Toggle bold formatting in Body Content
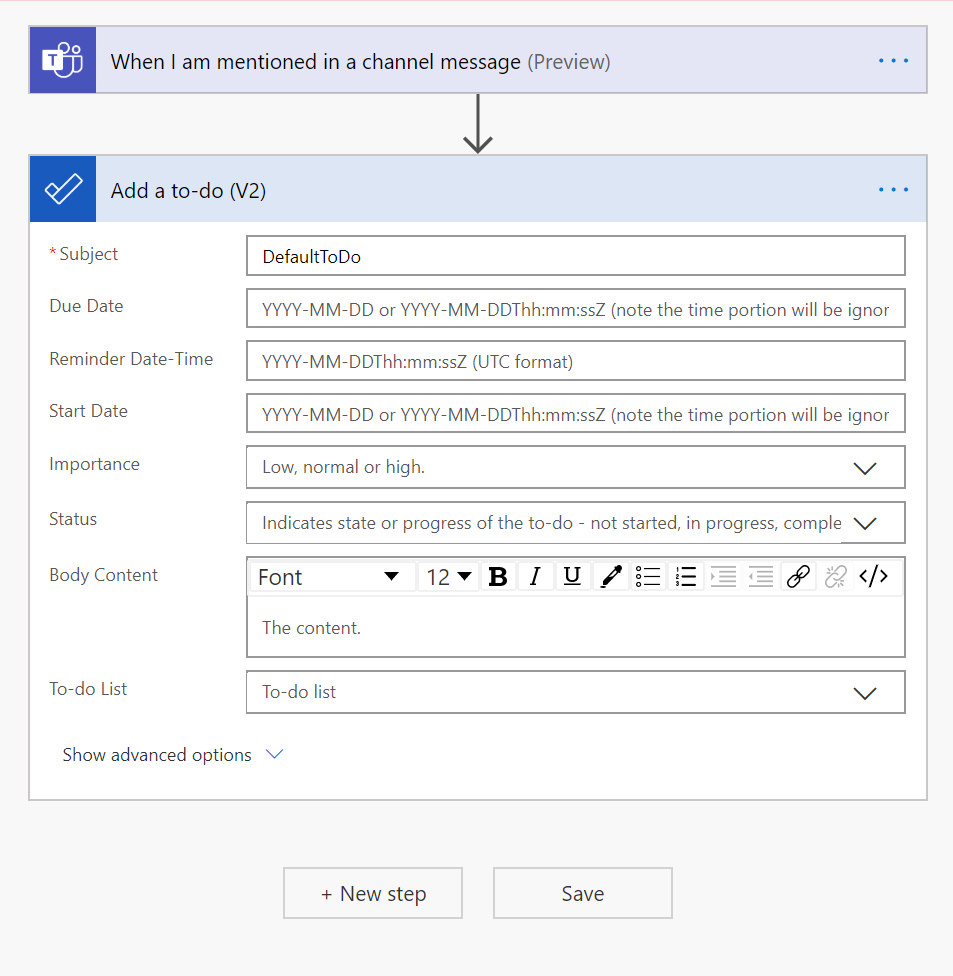The width and height of the screenshot is (953, 976). pos(498,577)
